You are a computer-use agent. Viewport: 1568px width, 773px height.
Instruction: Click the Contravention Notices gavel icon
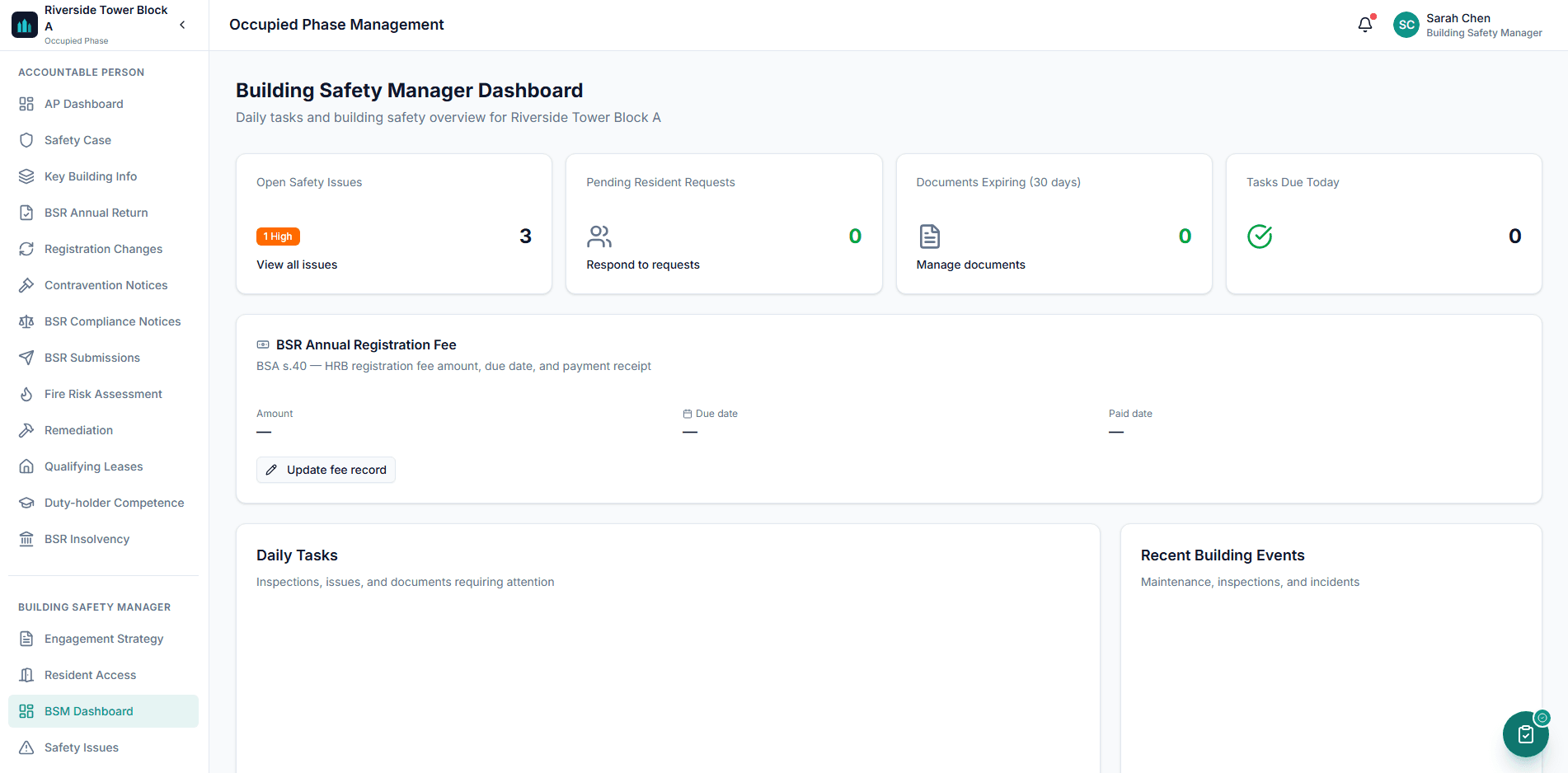tap(26, 285)
